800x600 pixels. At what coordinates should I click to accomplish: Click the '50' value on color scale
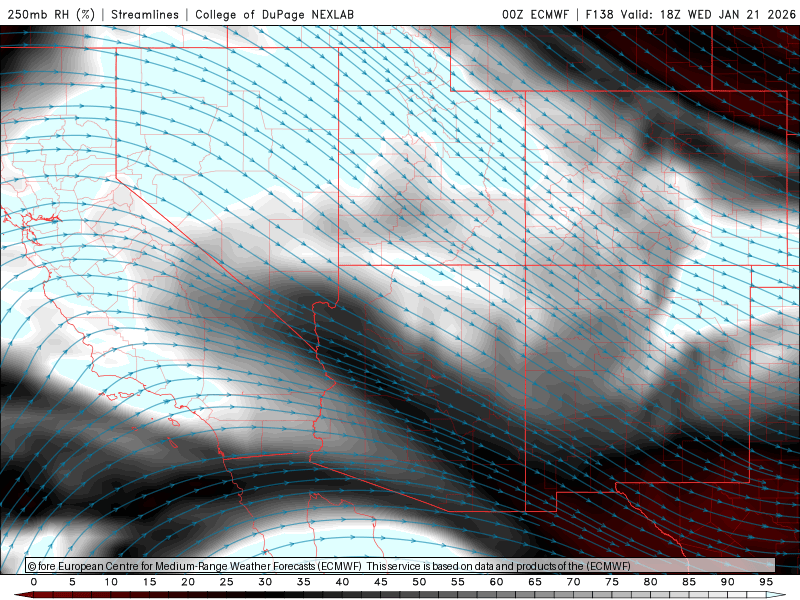coord(419,582)
